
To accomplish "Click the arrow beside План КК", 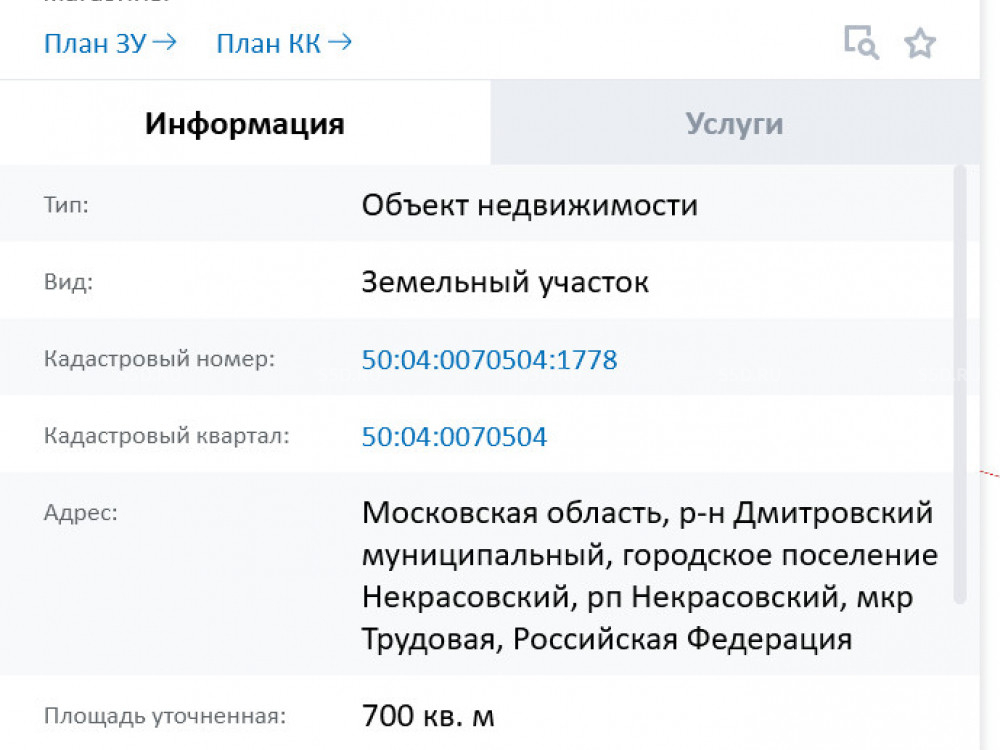I will 340,42.
